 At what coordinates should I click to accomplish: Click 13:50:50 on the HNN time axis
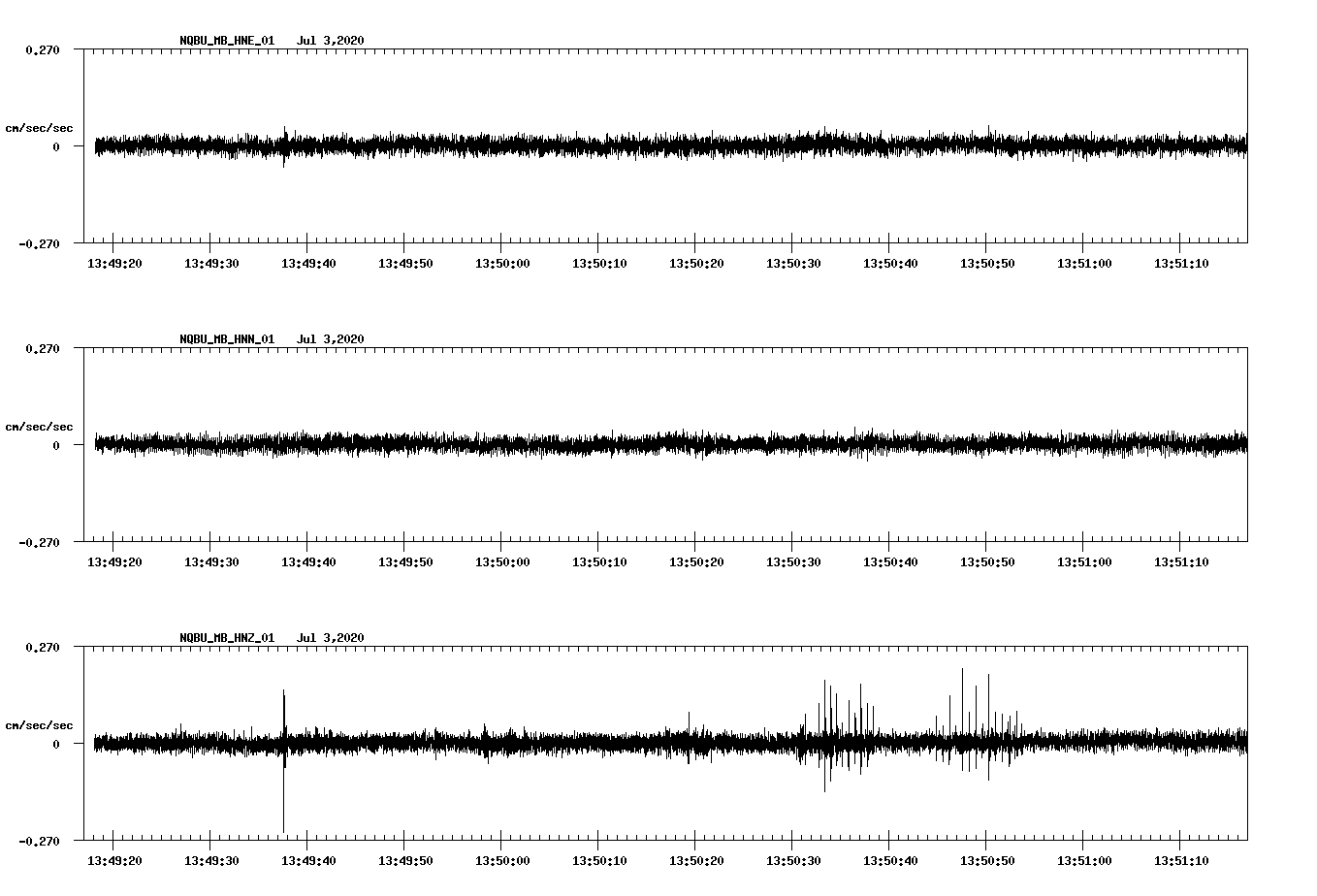[987, 562]
